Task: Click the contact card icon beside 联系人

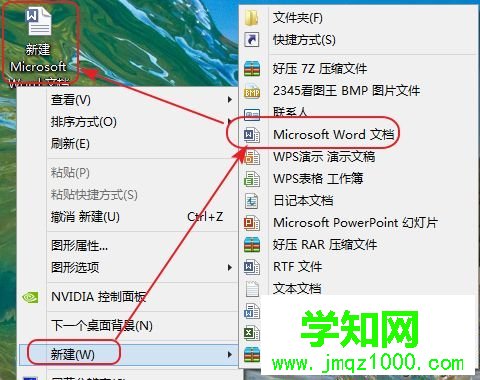Action: [252, 114]
